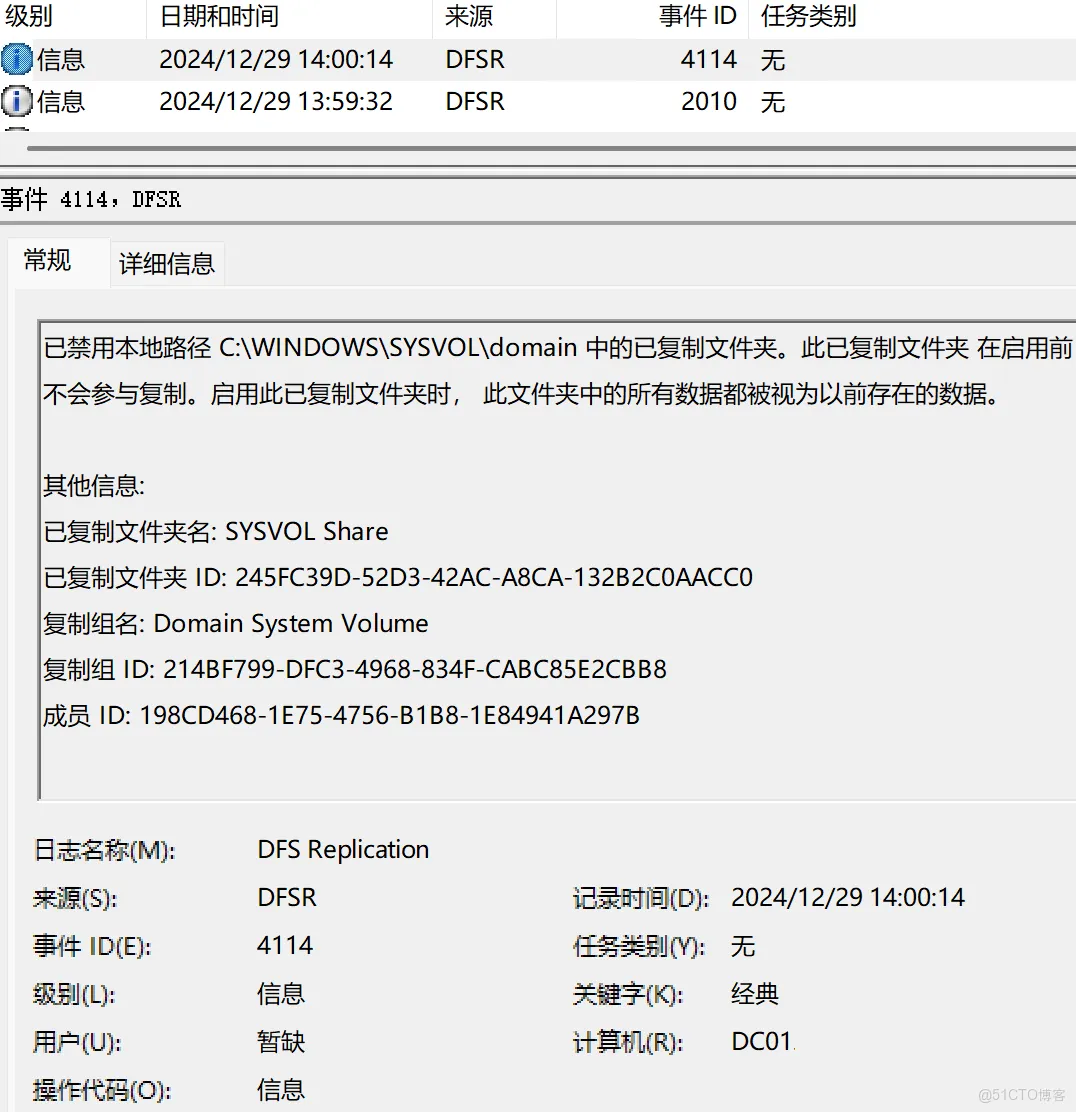Sort list by 事件 ID column header
This screenshot has width=1076, height=1112.
pos(697,16)
